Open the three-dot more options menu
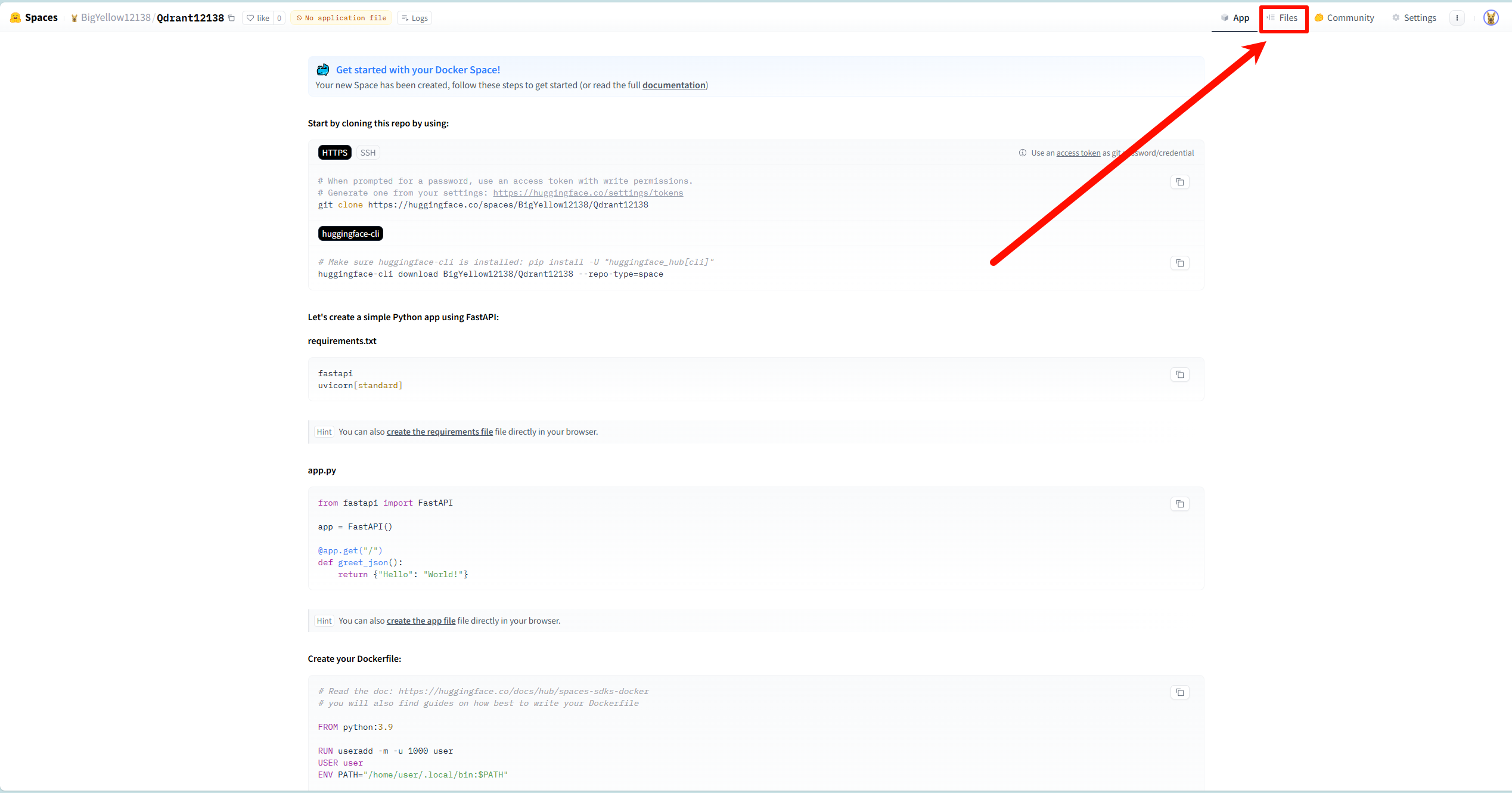This screenshot has width=1512, height=793. (1457, 18)
